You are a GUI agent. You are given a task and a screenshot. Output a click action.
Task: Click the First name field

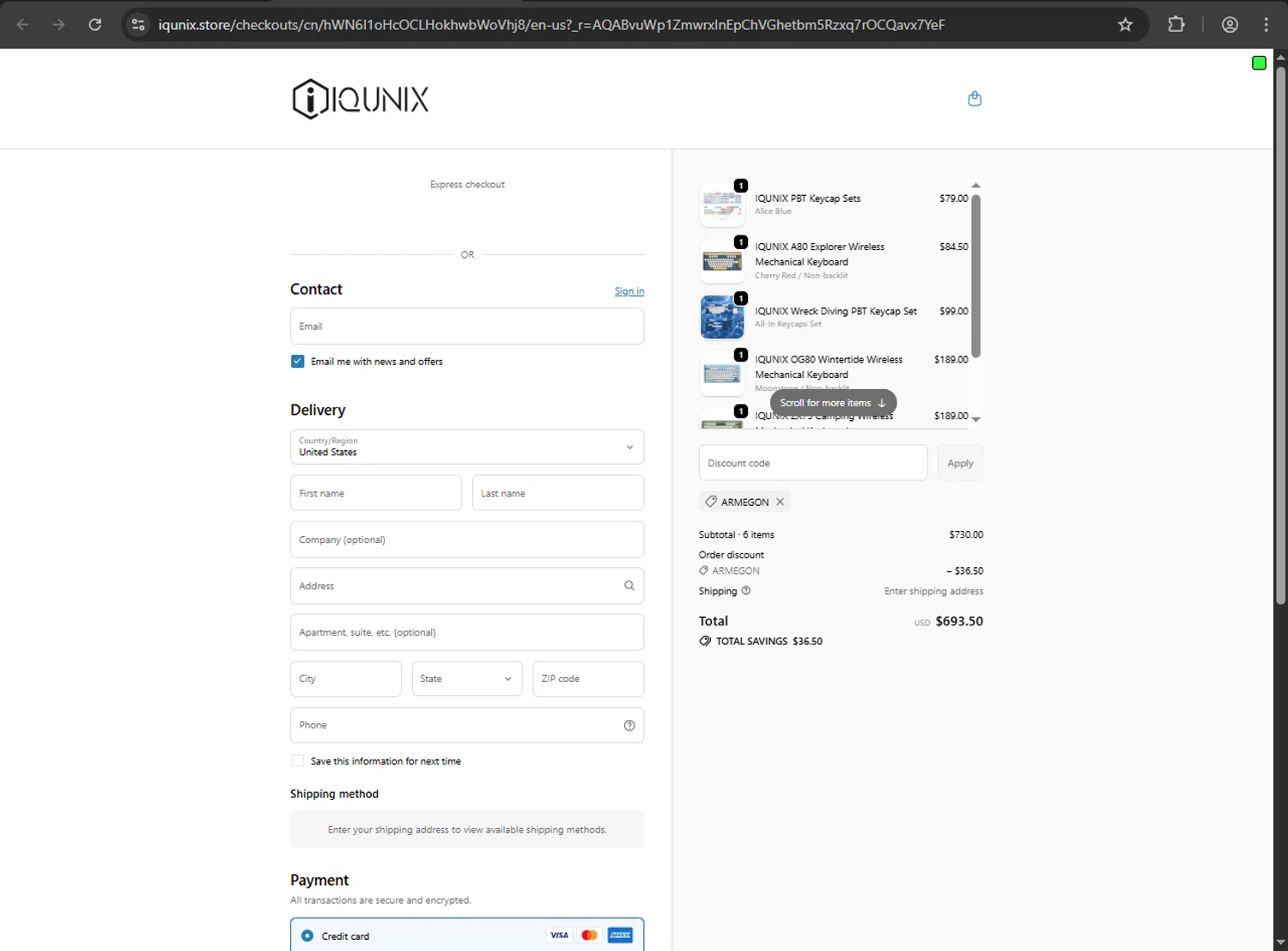(376, 493)
